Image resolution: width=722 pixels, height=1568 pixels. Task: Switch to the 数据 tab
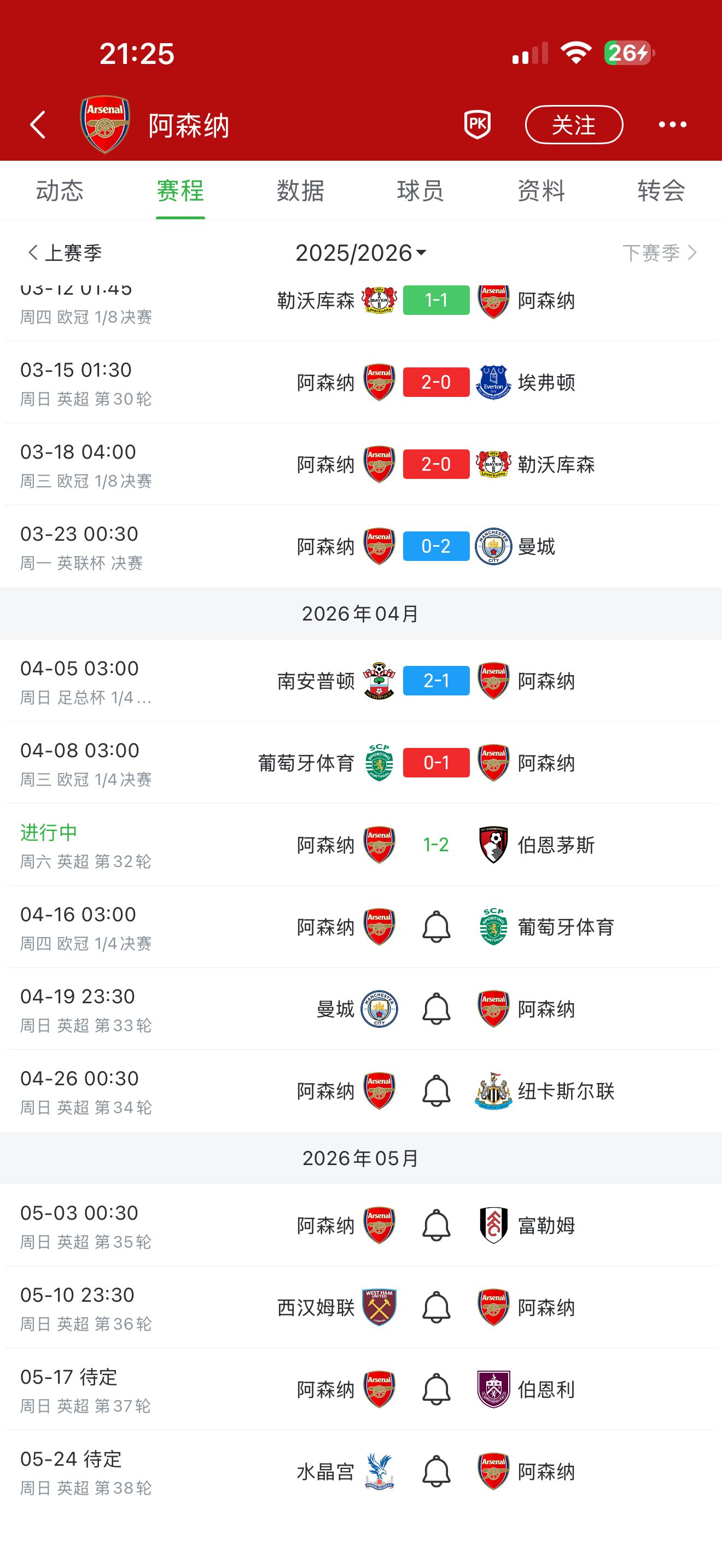[x=300, y=190]
